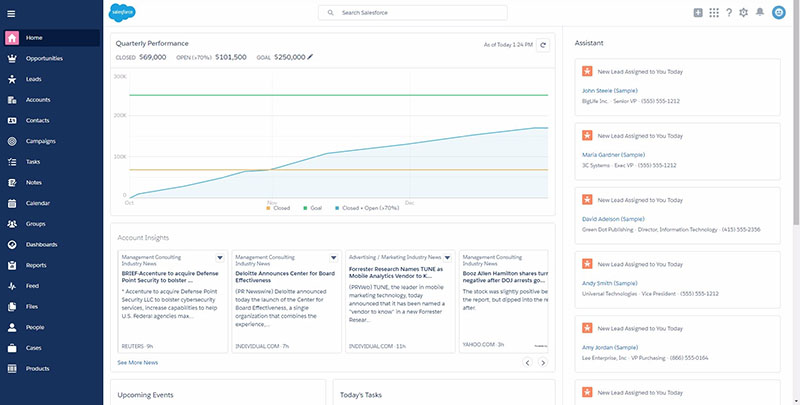Open the Setup gear icon
800x405 pixels.
(743, 13)
